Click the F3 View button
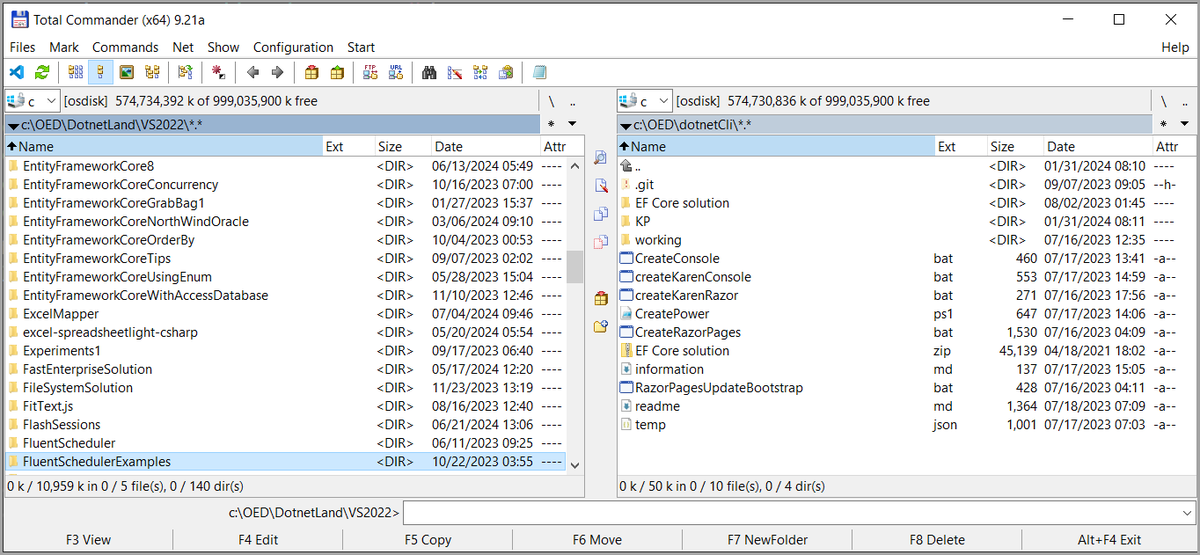 (88, 539)
